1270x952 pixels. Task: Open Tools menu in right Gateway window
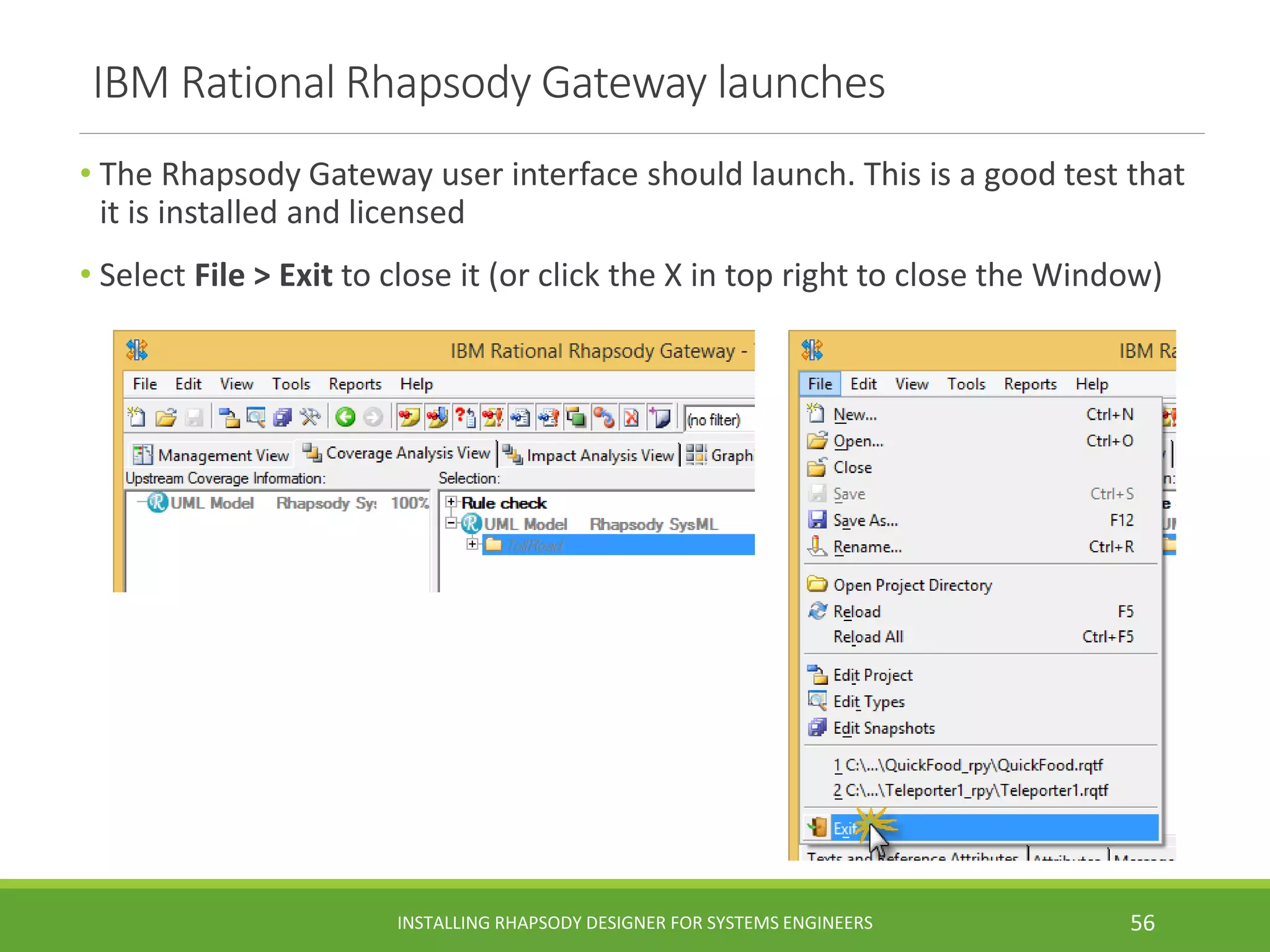(x=966, y=384)
